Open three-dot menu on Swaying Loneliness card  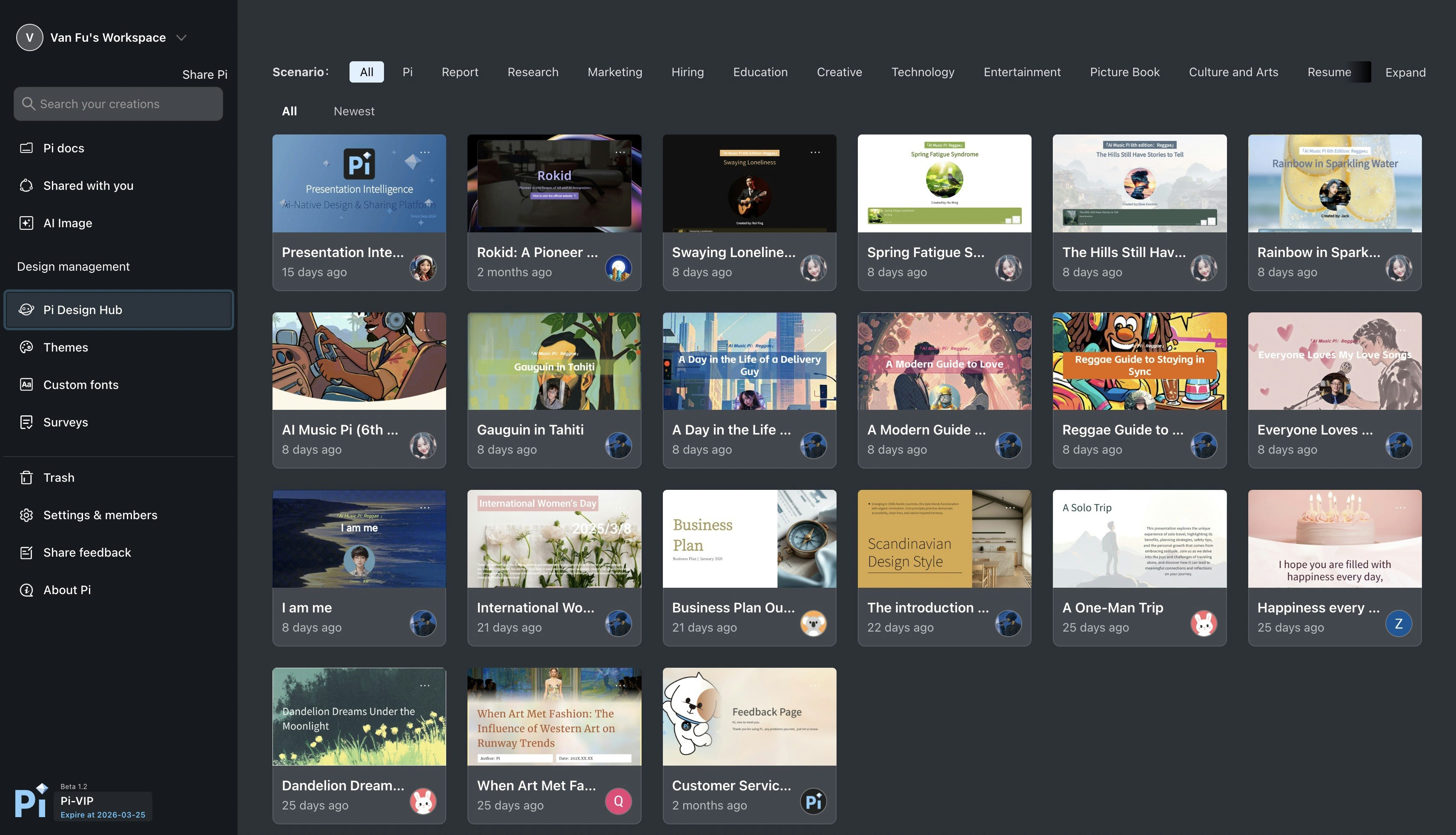point(814,152)
